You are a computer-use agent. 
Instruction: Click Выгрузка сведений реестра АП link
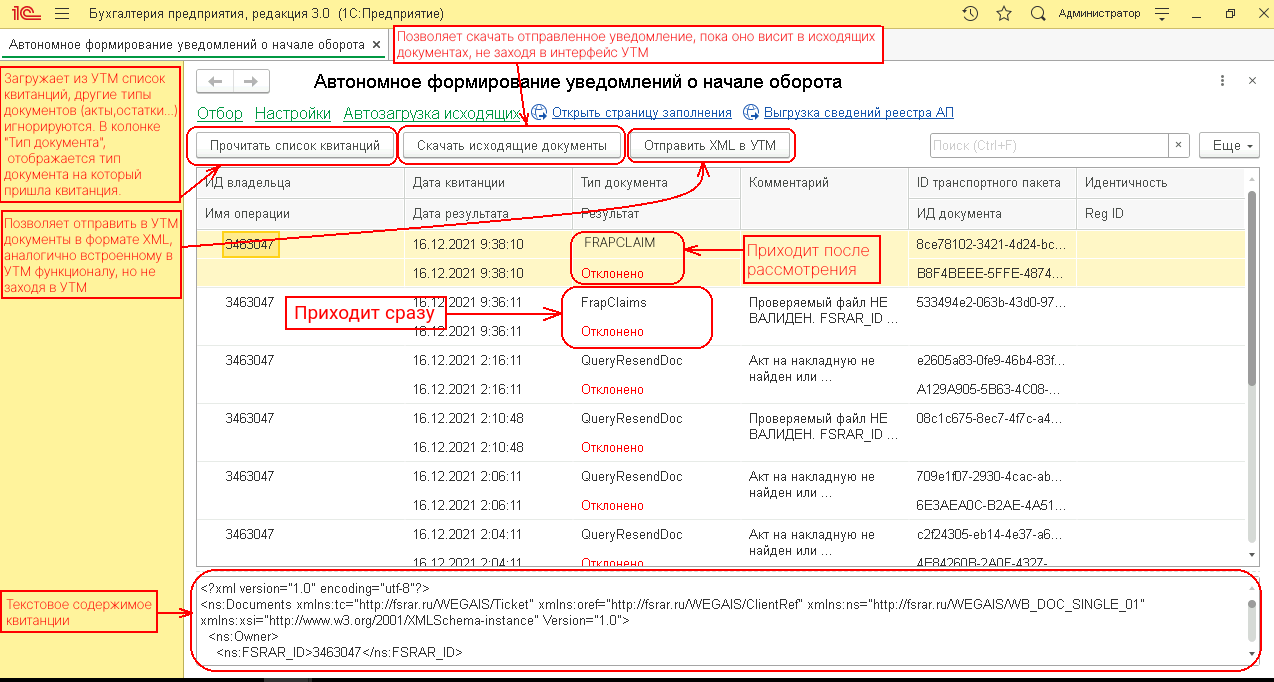(x=859, y=113)
